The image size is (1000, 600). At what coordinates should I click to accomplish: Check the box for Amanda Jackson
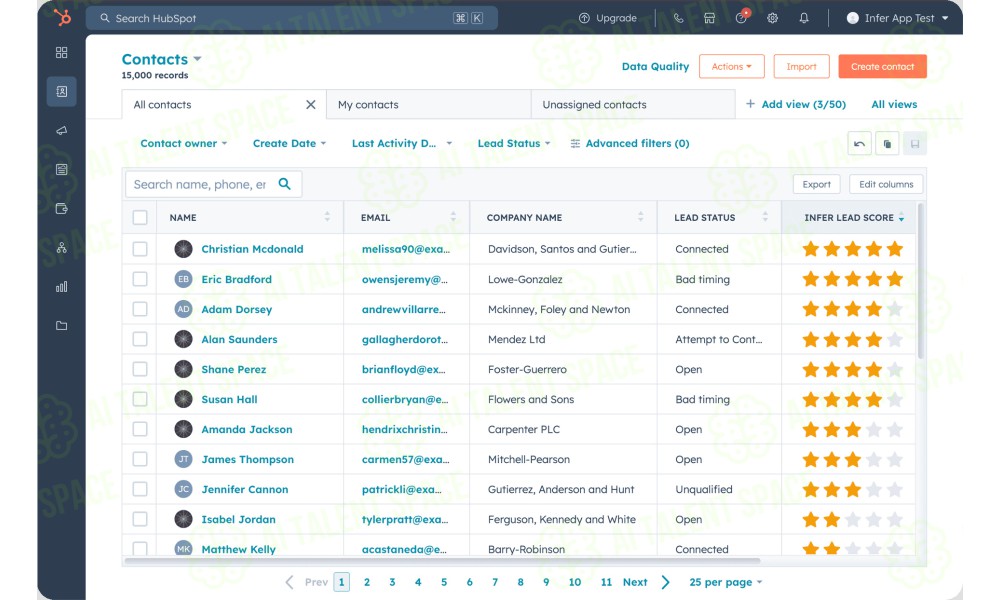click(140, 428)
